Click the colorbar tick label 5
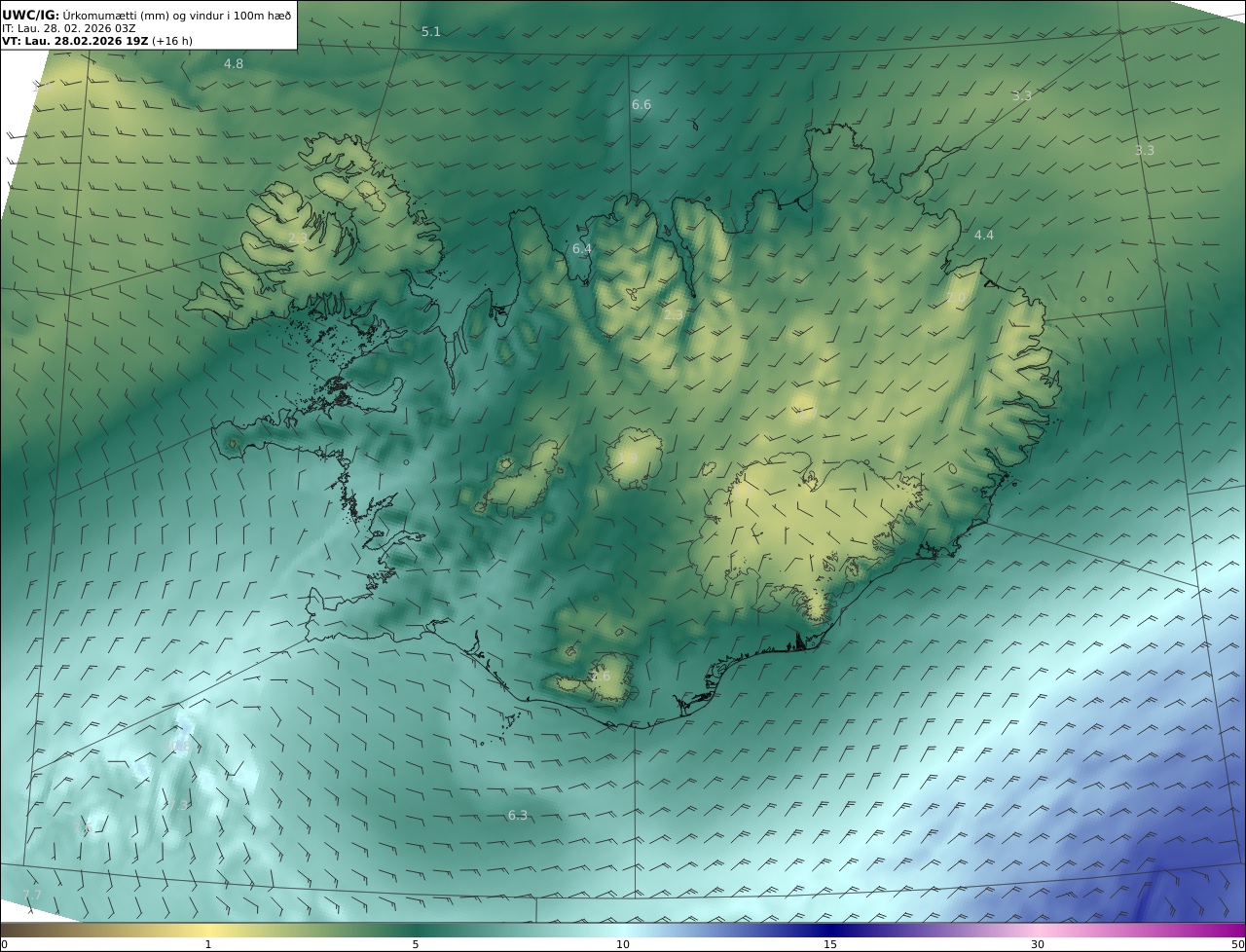The image size is (1246, 952). [416, 944]
